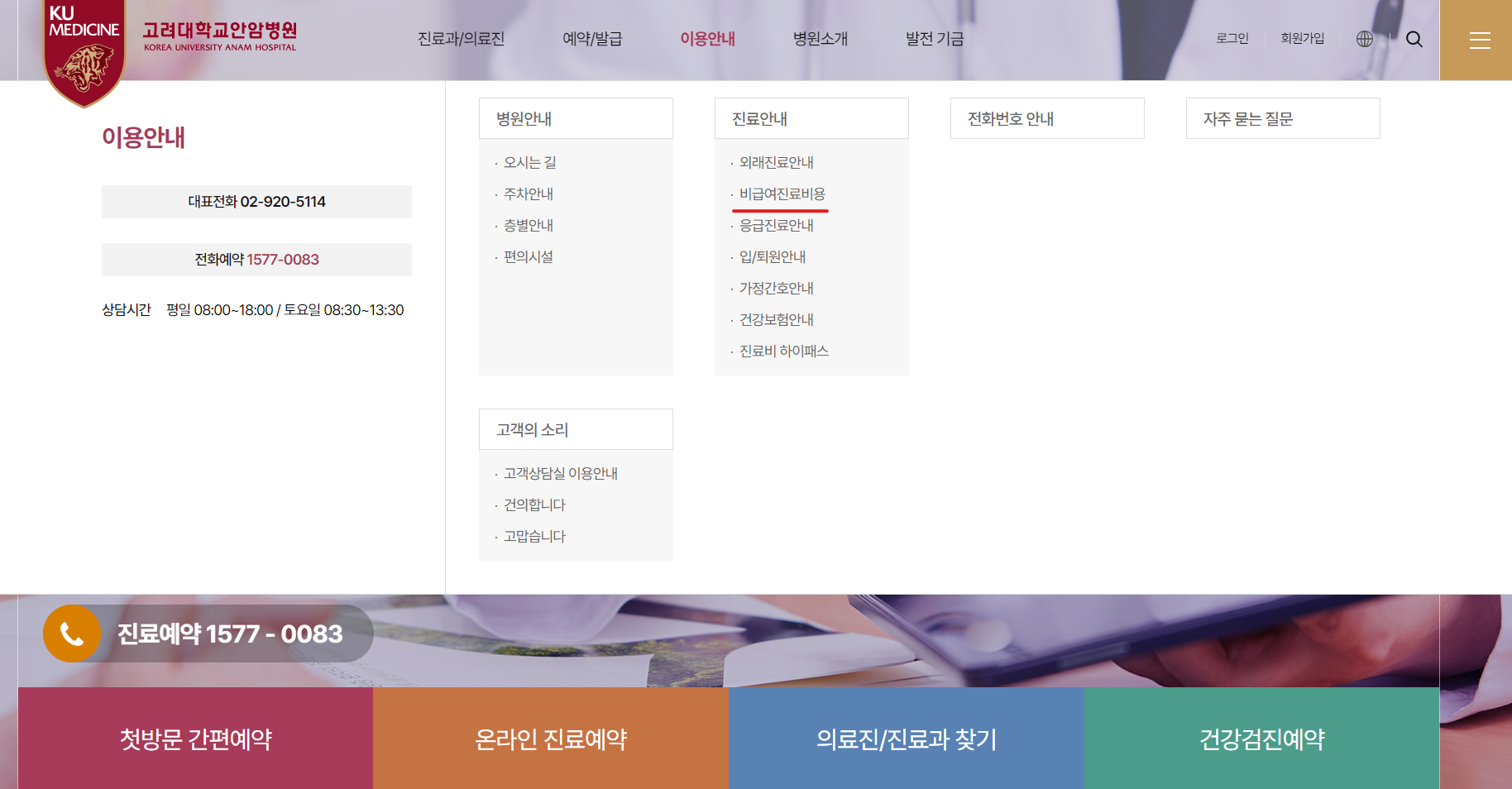
Task: Open the search magnifier icon
Action: [1414, 39]
